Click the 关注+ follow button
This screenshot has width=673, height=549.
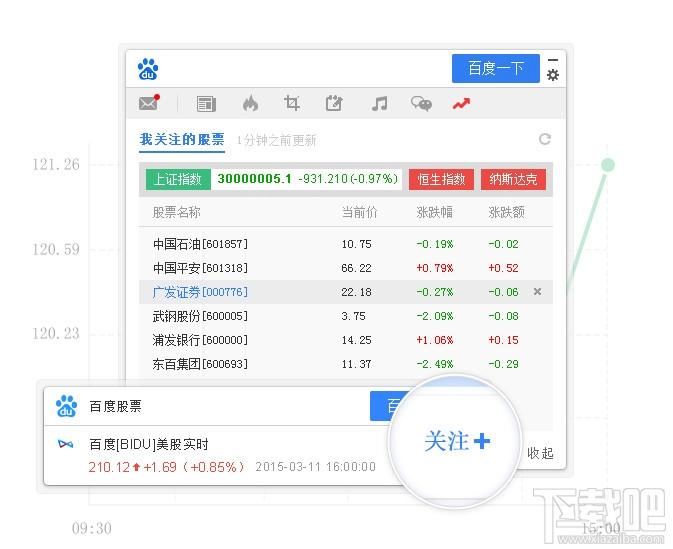tap(456, 441)
